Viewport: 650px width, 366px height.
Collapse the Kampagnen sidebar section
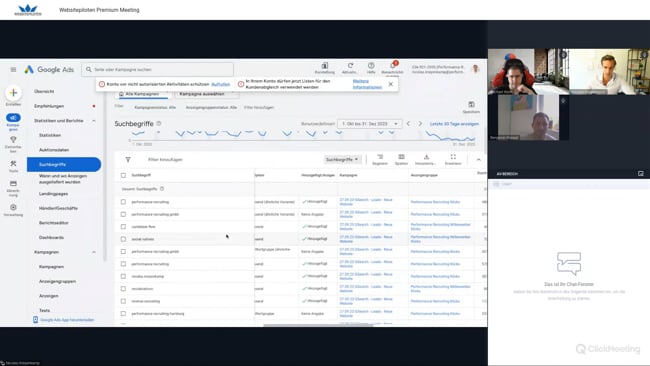(94, 252)
